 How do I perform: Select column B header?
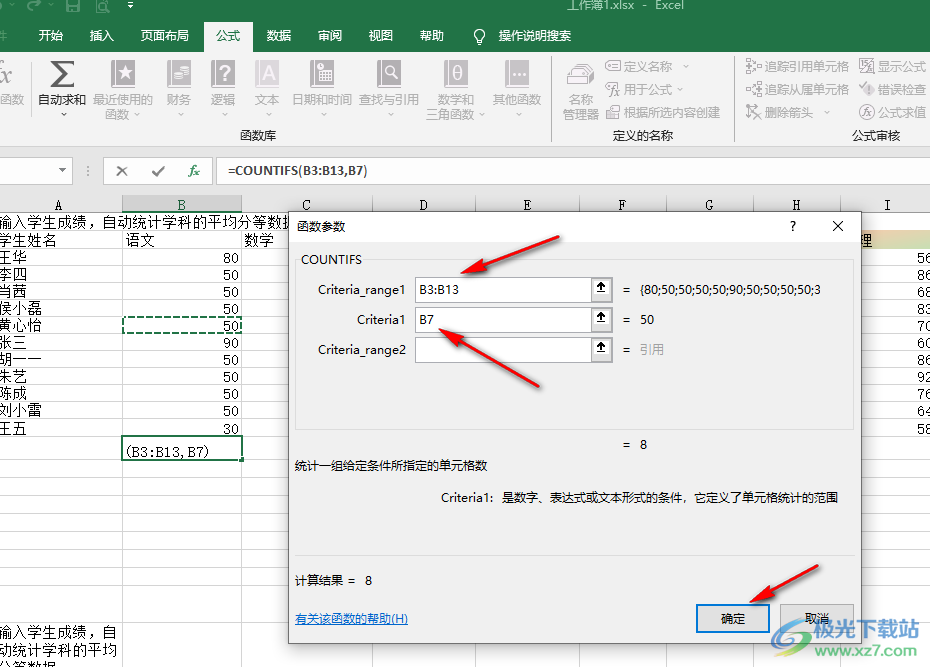[181, 205]
